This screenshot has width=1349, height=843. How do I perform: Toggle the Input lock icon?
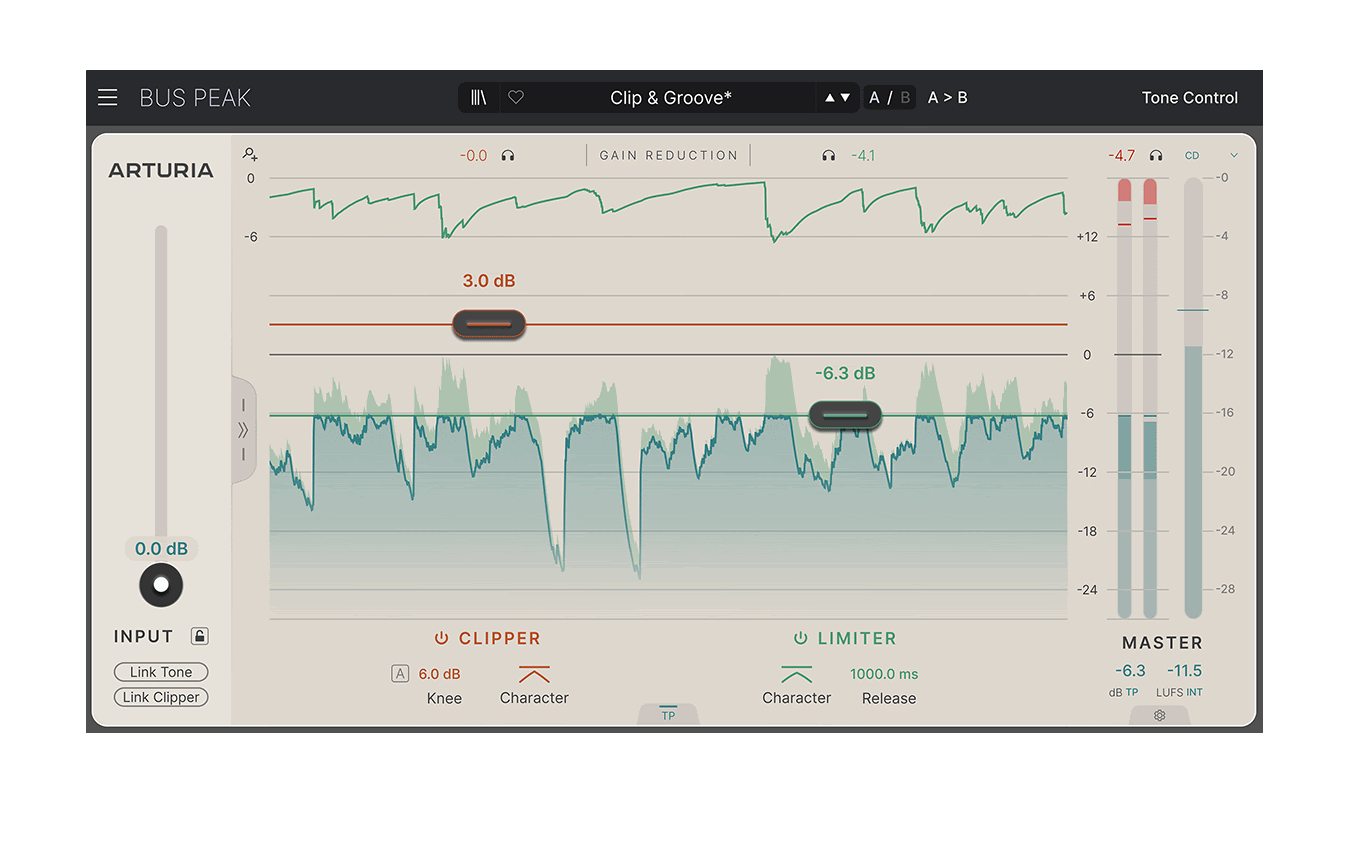[x=200, y=636]
